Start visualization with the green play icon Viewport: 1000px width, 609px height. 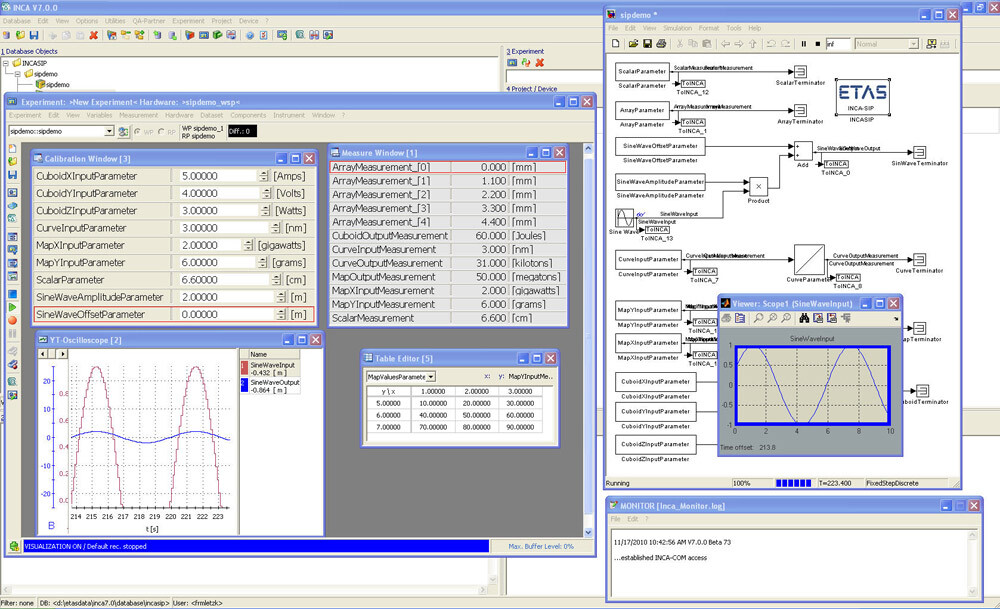(x=13, y=307)
